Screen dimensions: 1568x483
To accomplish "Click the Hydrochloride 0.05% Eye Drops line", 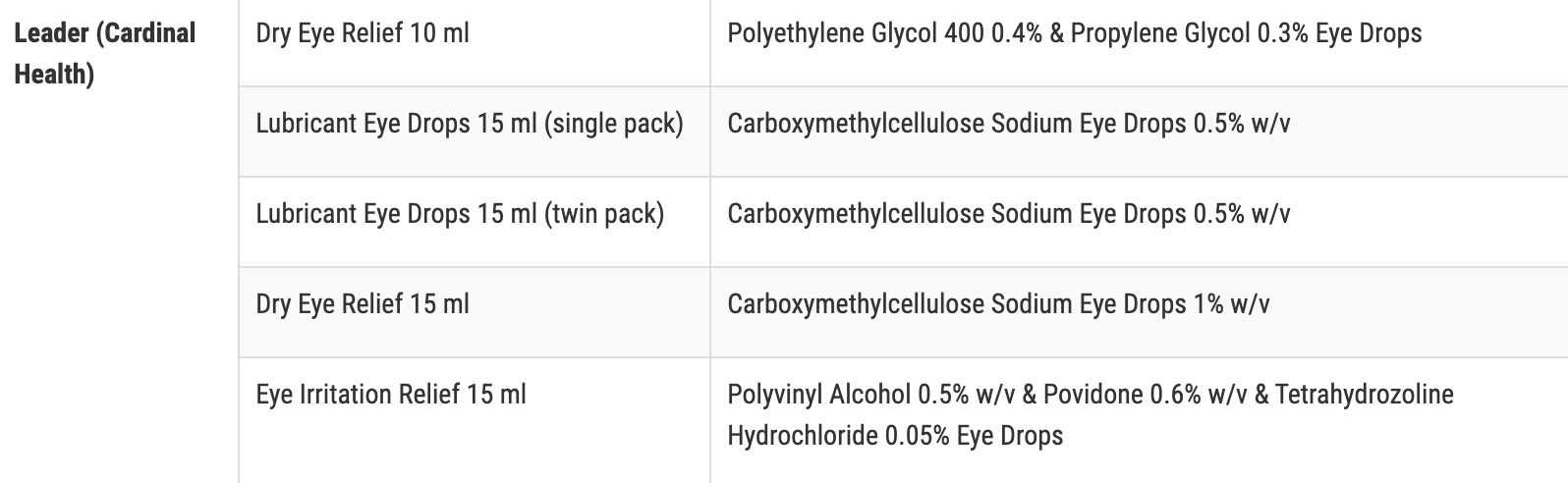I will [895, 435].
